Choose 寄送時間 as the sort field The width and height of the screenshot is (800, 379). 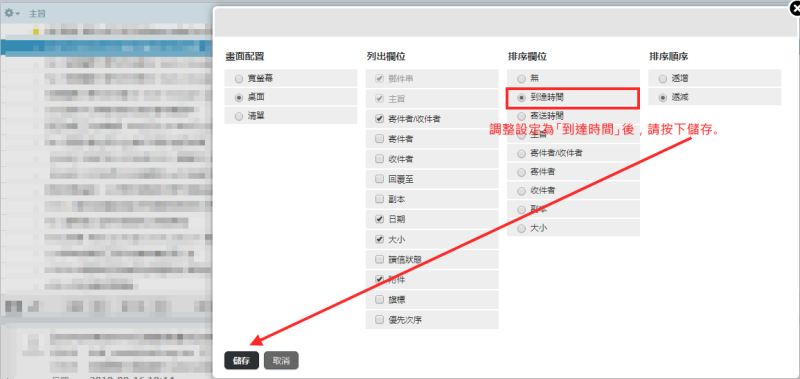point(521,116)
